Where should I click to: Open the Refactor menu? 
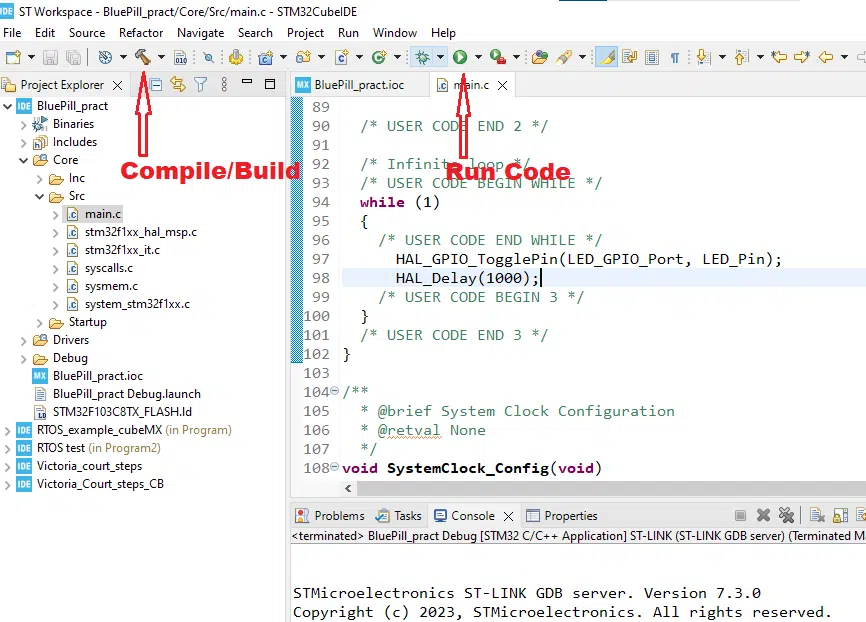[141, 33]
